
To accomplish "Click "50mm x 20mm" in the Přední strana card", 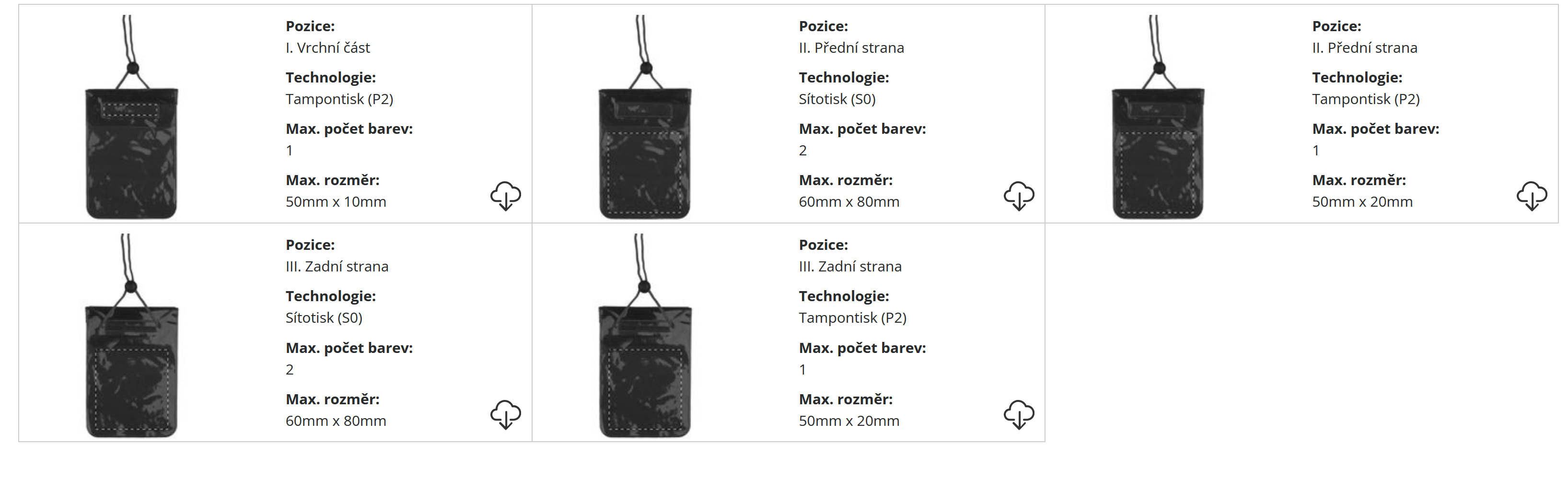I will pyautogui.click(x=1362, y=201).
